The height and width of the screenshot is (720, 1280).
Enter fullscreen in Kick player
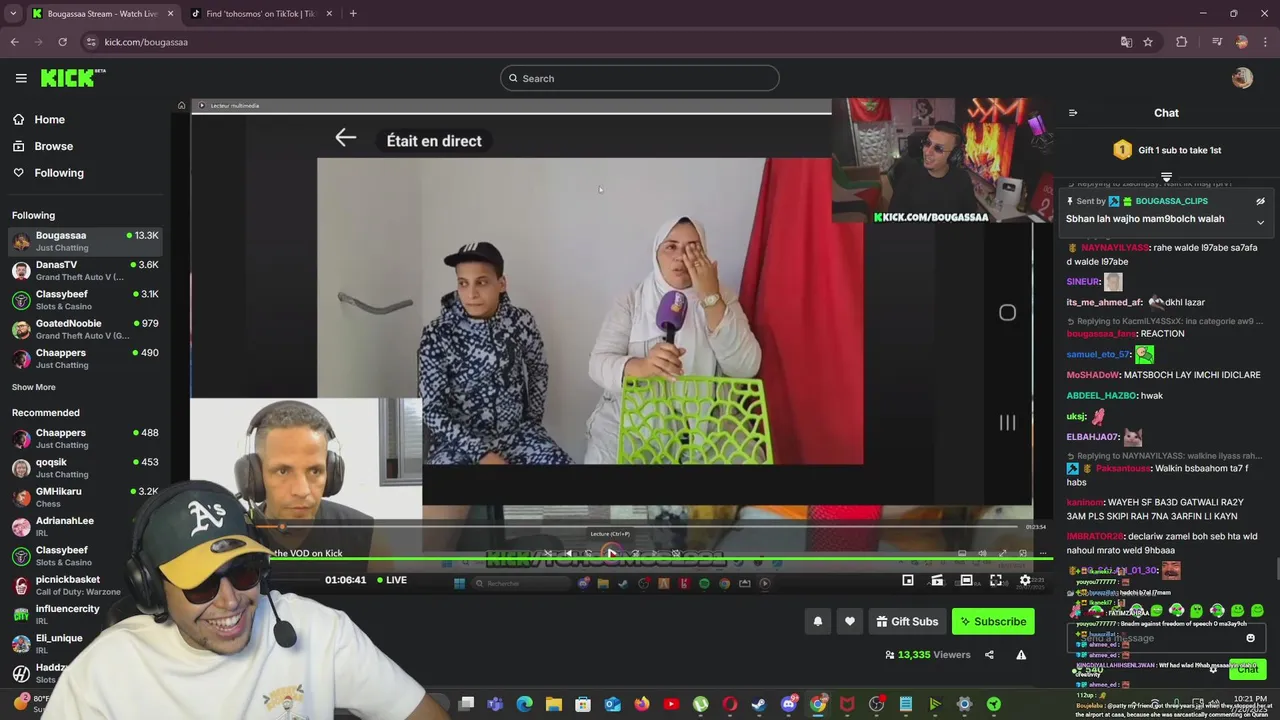pos(996,580)
